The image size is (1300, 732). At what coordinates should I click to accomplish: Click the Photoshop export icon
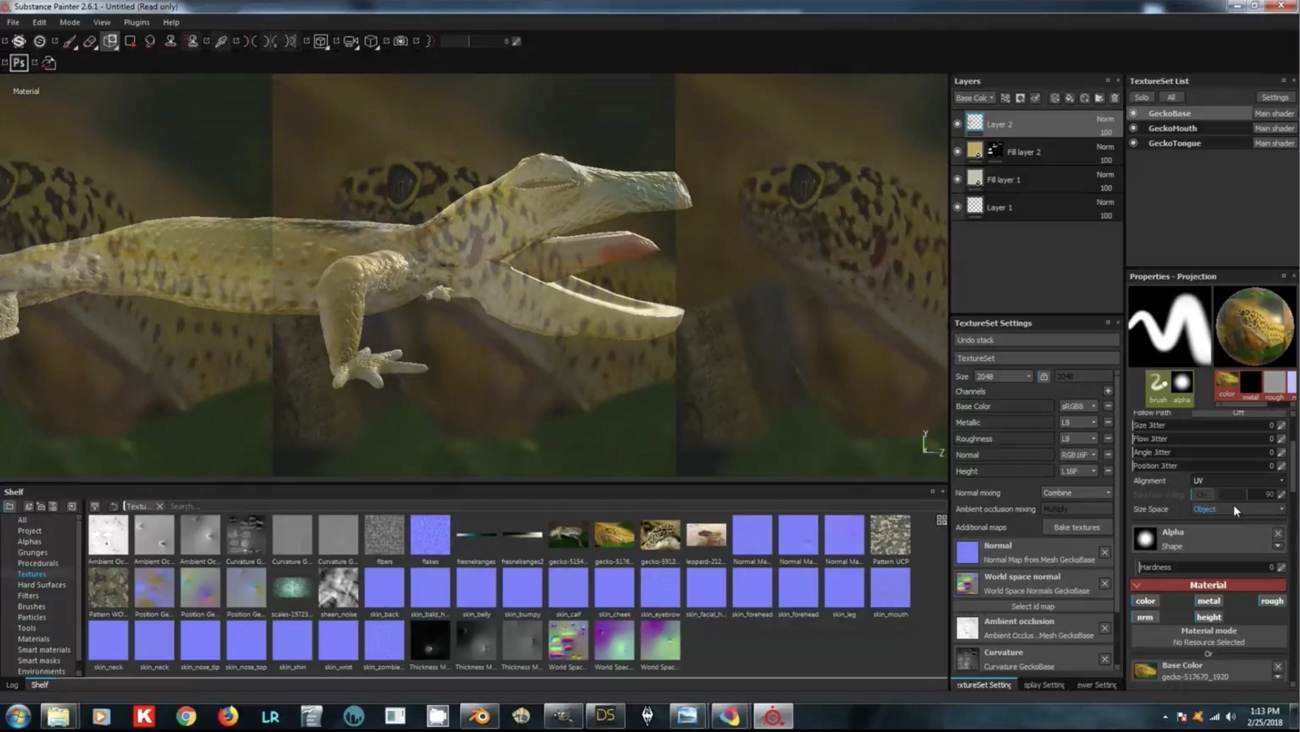pos(19,63)
